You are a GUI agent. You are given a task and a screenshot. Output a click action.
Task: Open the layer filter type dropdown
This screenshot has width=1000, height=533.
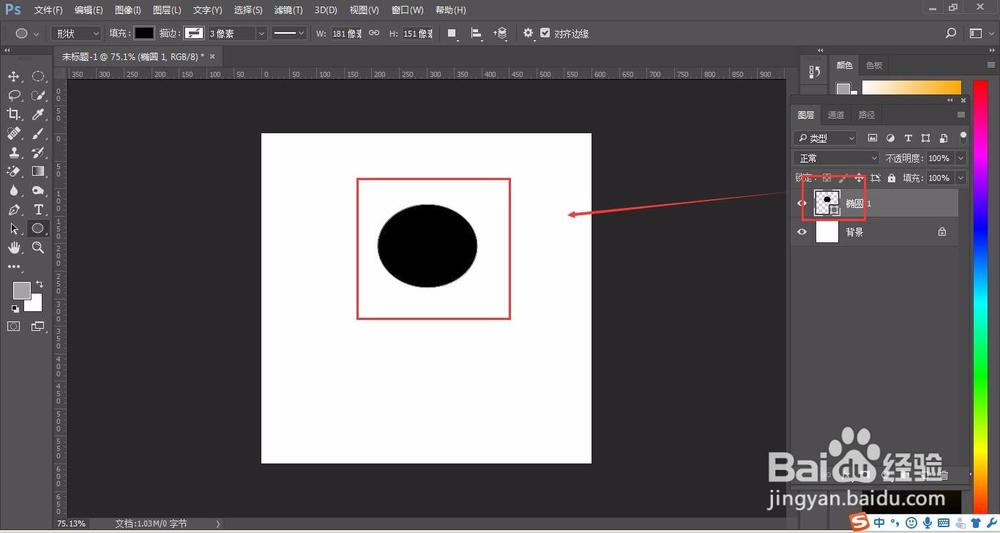coord(825,138)
